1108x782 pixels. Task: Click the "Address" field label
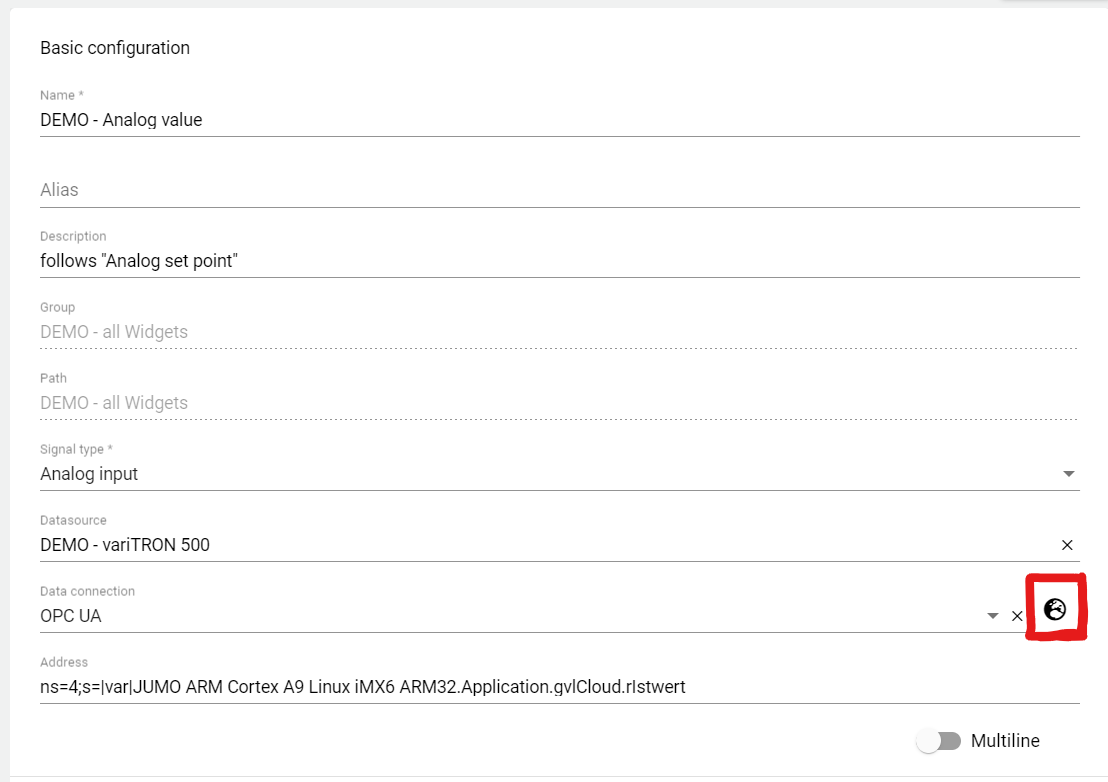point(64,662)
